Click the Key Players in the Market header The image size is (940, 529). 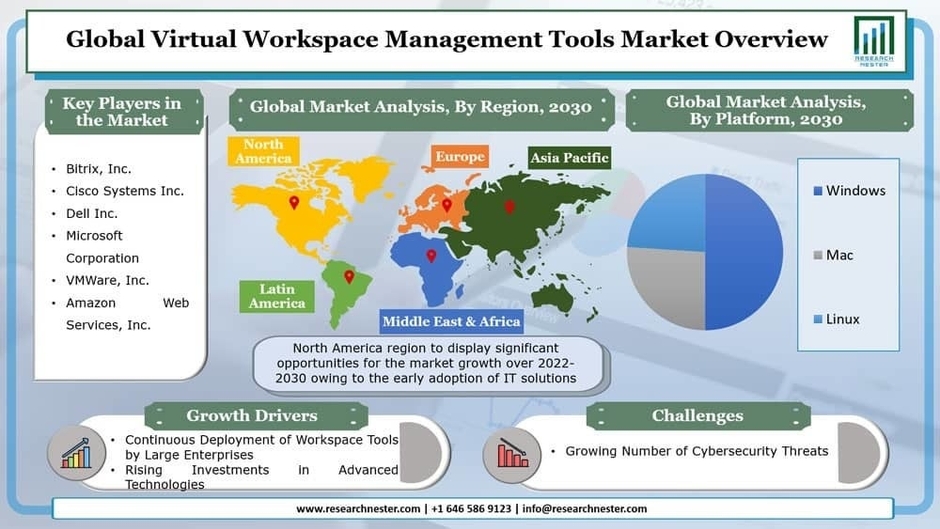pos(124,112)
